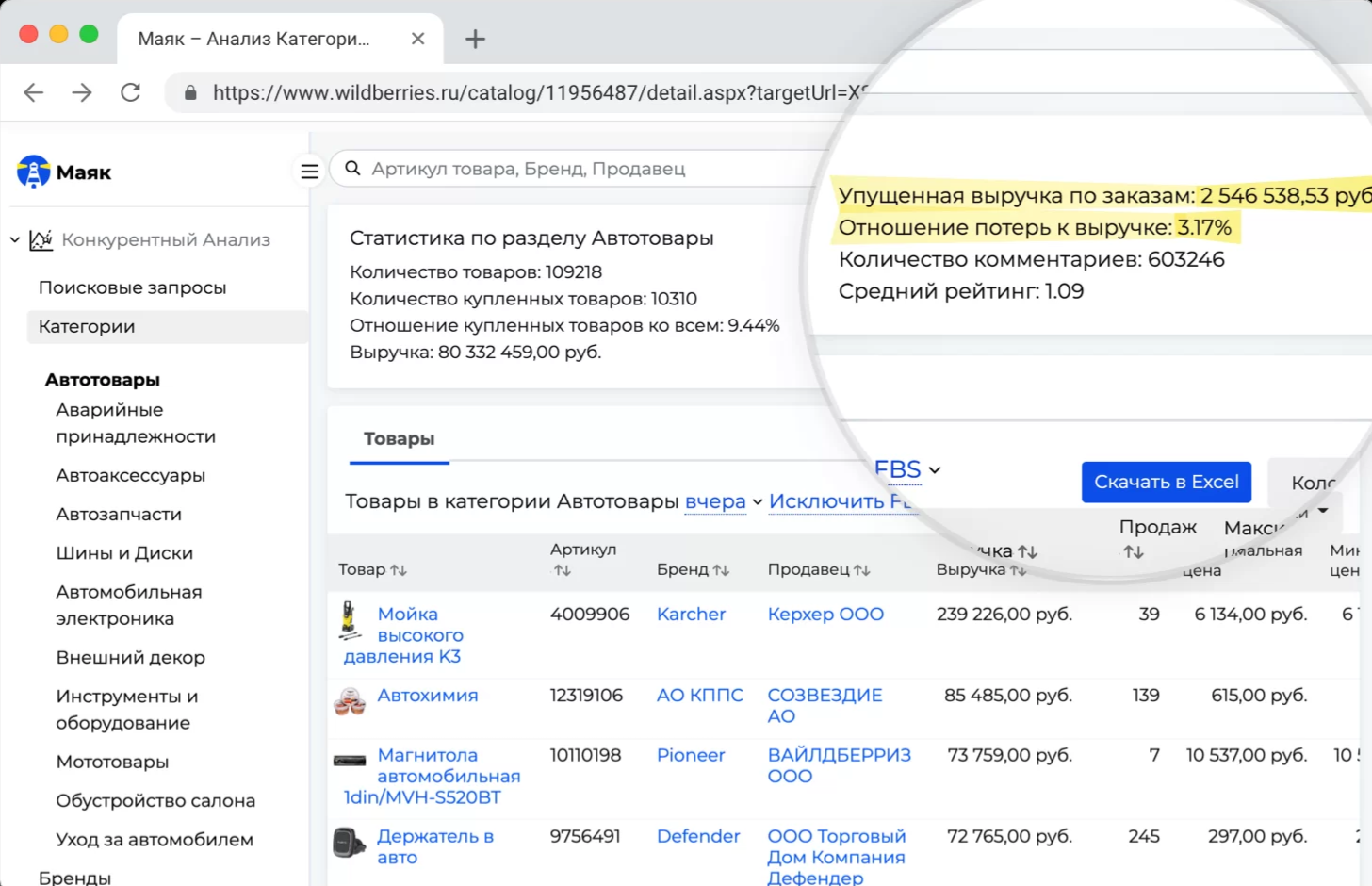Open Уход за автомобилем subcategory
The height and width of the screenshot is (886, 1372).
pos(155,839)
